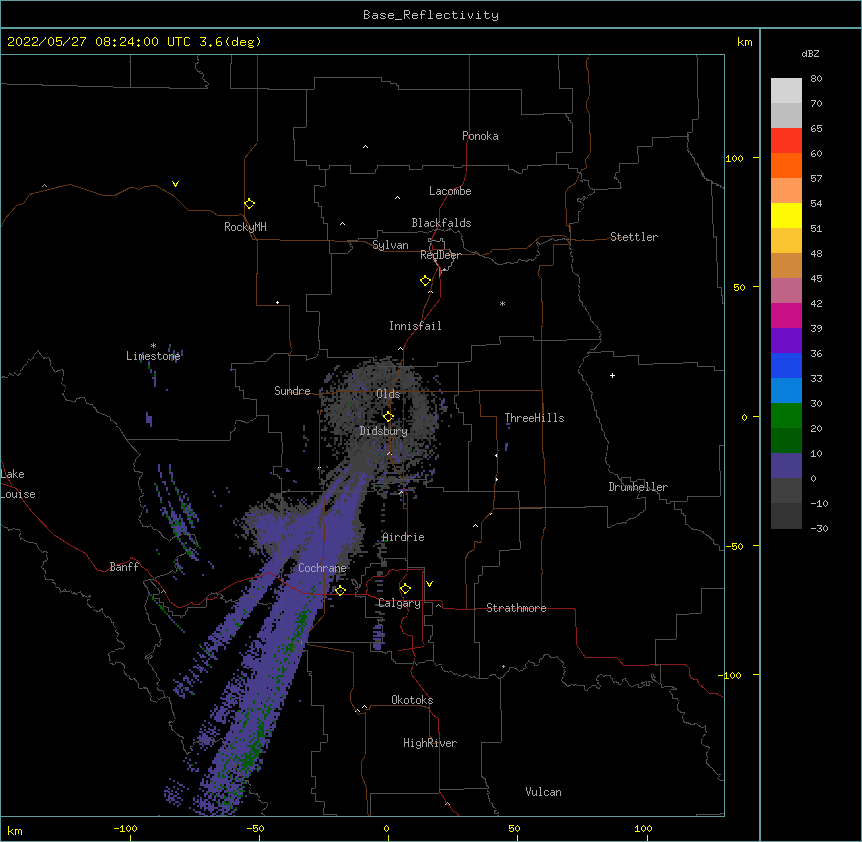The image size is (862, 842).
Task: Click the Limestone label
Action: (153, 356)
